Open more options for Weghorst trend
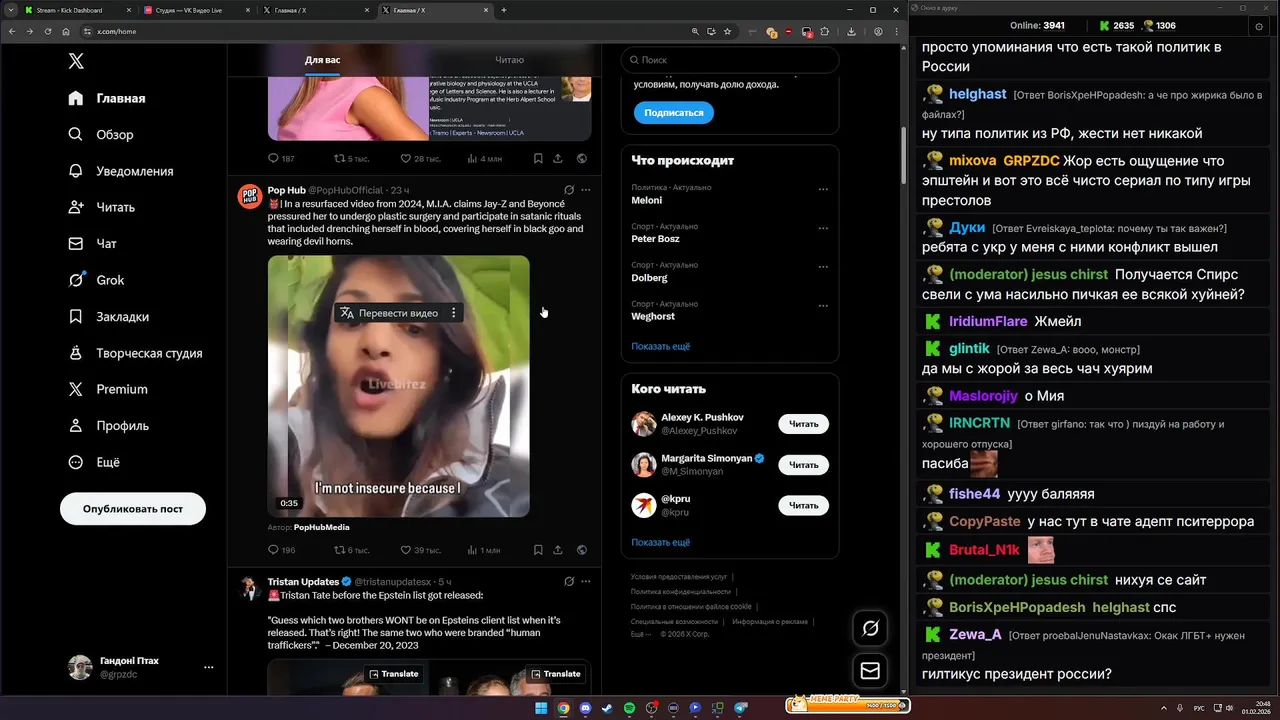Screen dimensions: 1280x720 (823, 306)
